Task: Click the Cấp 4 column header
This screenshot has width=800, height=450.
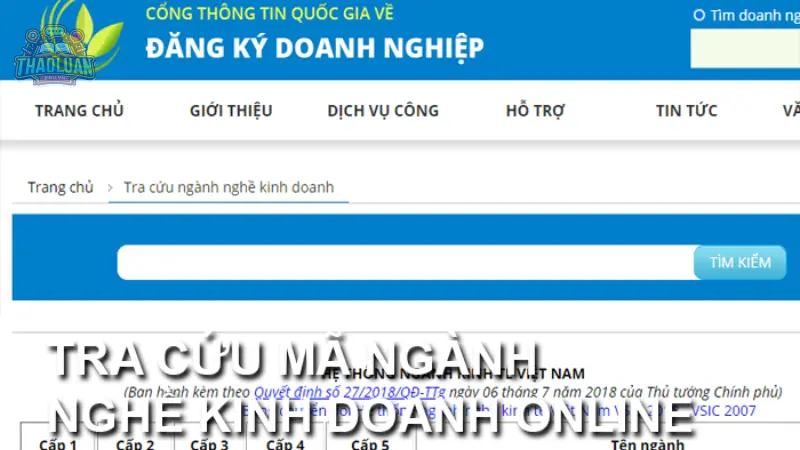Action: click(285, 443)
